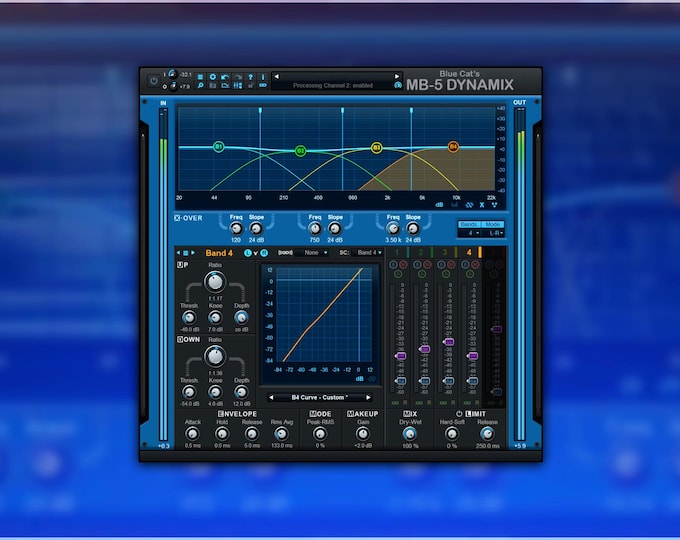This screenshot has height=540, width=680.
Task: Select the green B2 band node
Action: pos(300,151)
